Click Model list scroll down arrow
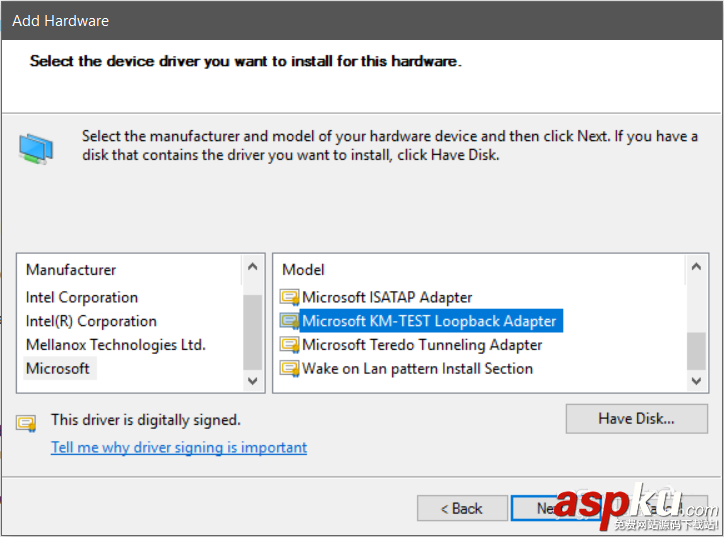 [696, 381]
